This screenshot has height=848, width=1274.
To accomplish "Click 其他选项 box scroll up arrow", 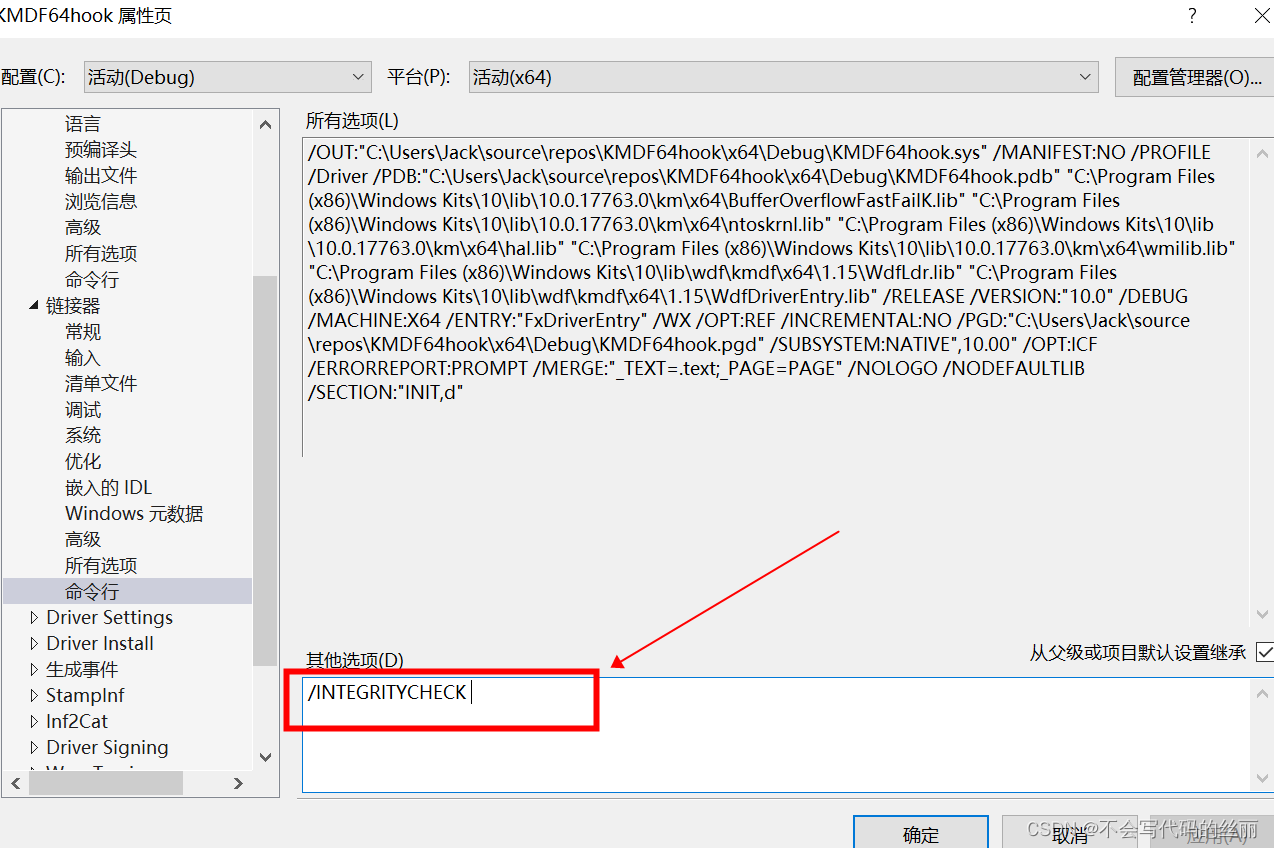I will click(1262, 693).
